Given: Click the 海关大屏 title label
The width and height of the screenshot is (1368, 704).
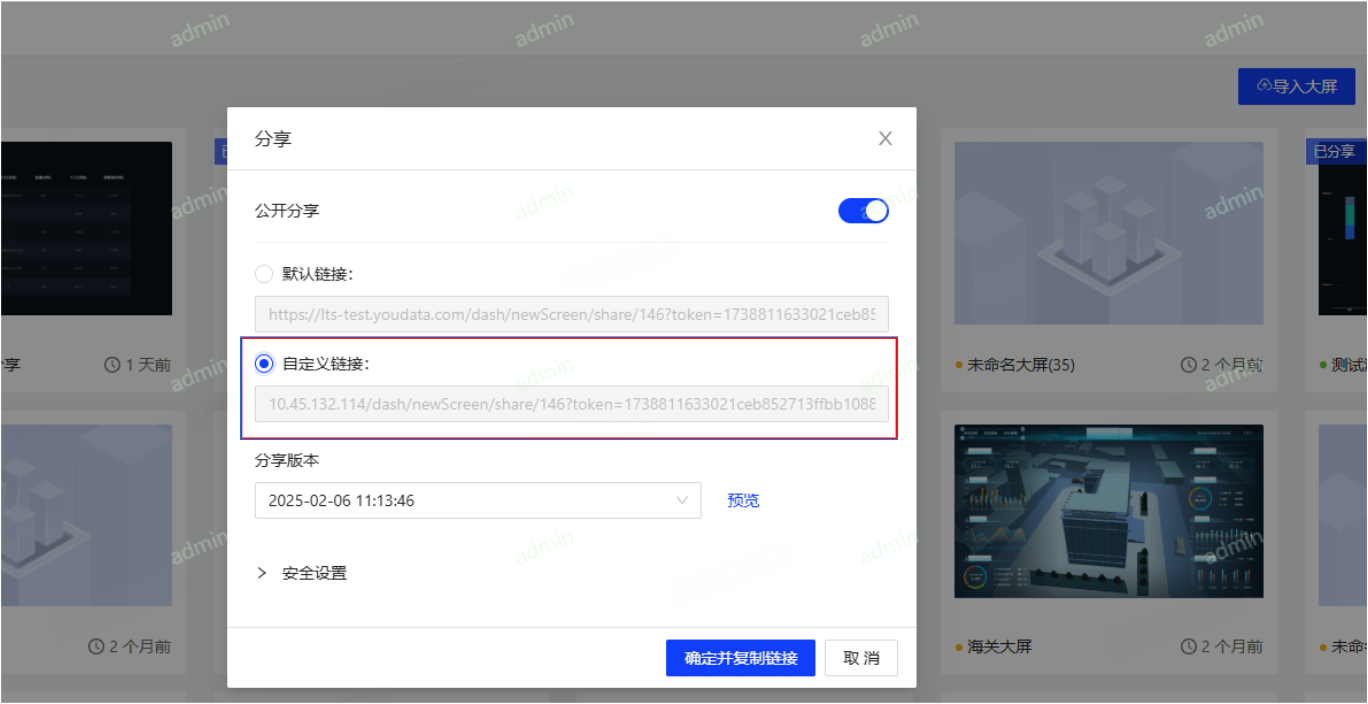Looking at the screenshot, I should (999, 647).
